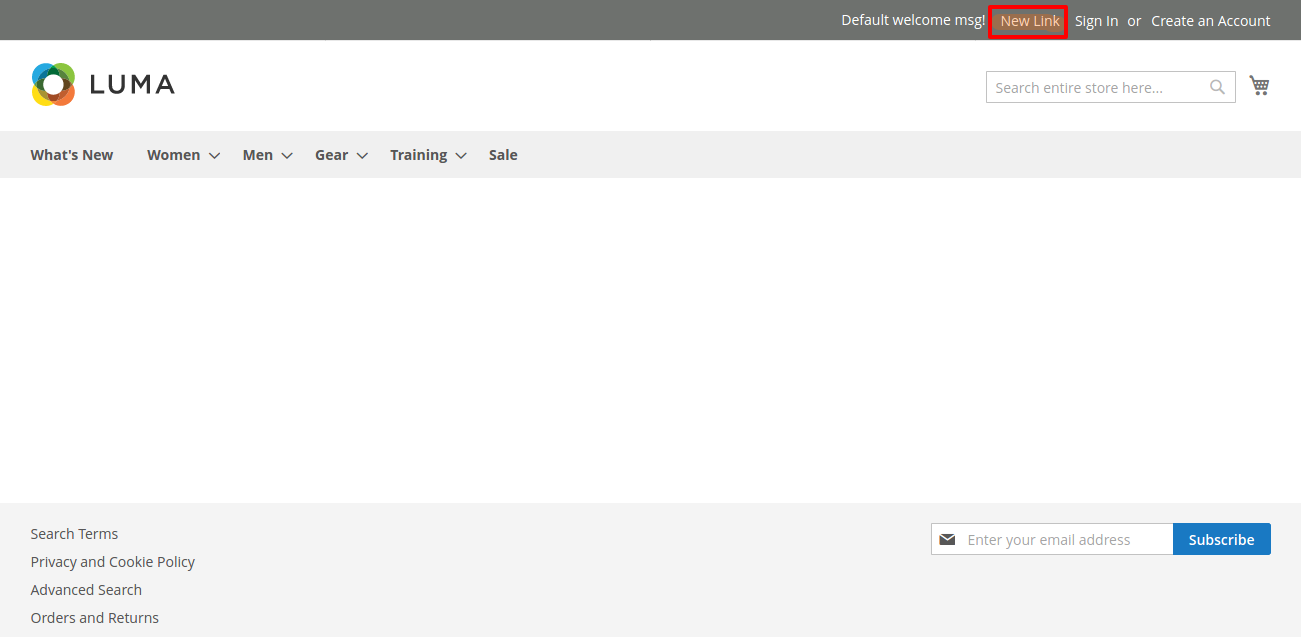Expand the Training menu chevron
This screenshot has width=1301, height=637.
point(461,155)
